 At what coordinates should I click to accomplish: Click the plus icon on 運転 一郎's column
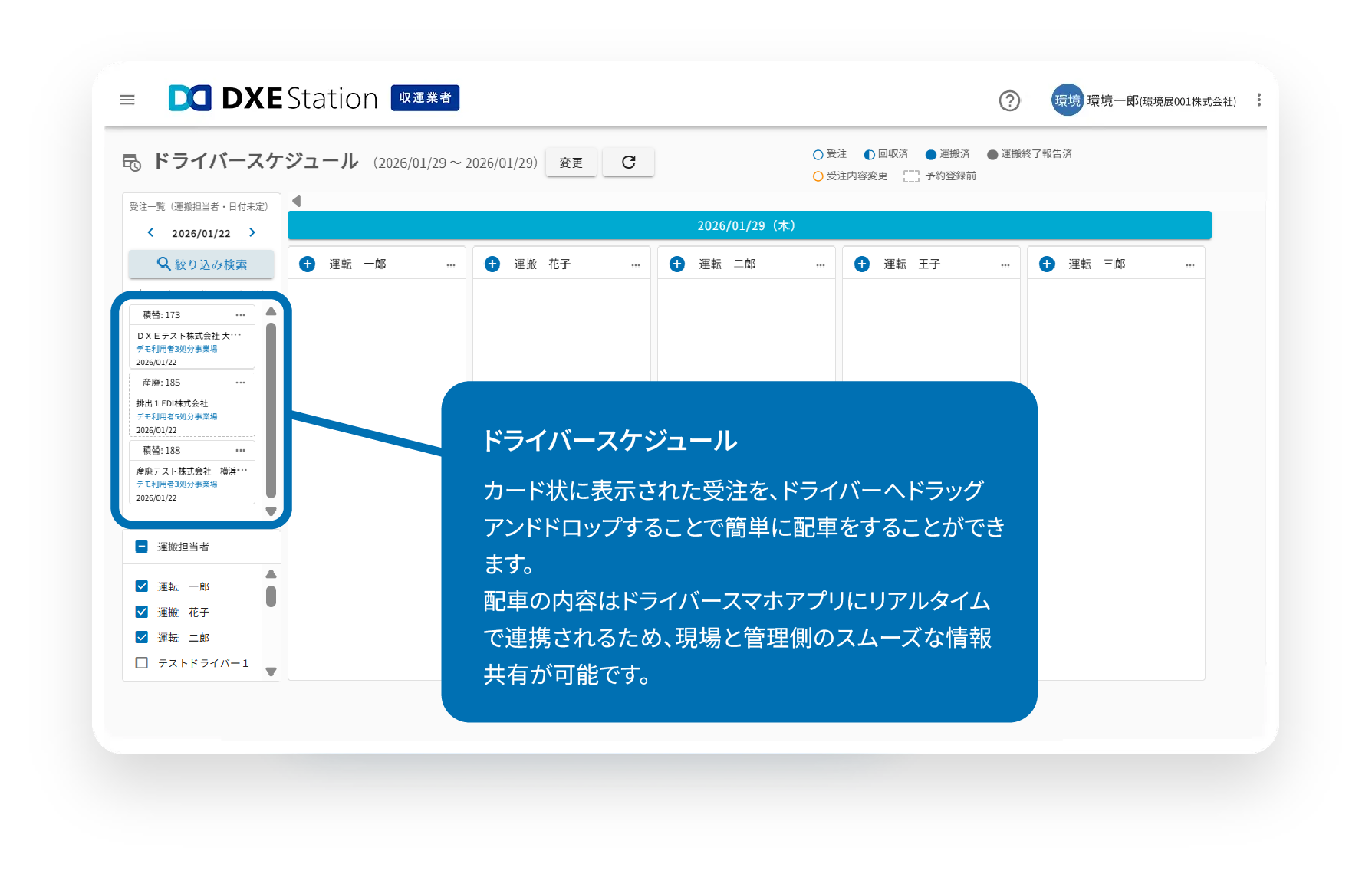click(308, 263)
